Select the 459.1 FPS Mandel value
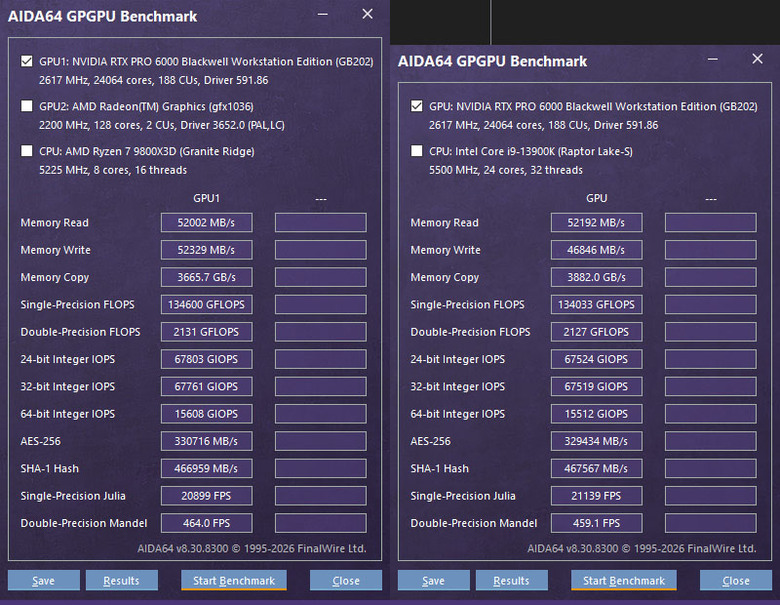Image resolution: width=780 pixels, height=605 pixels. [596, 523]
